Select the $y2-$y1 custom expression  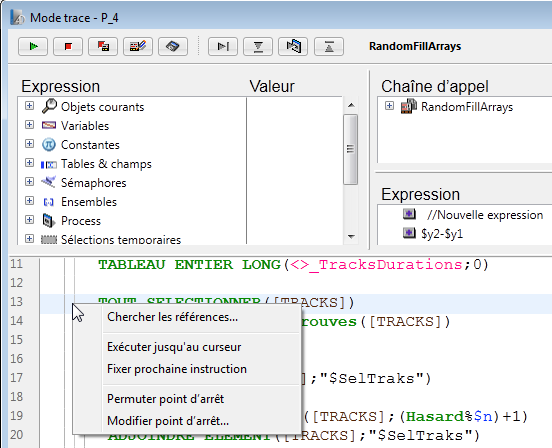[442, 234]
